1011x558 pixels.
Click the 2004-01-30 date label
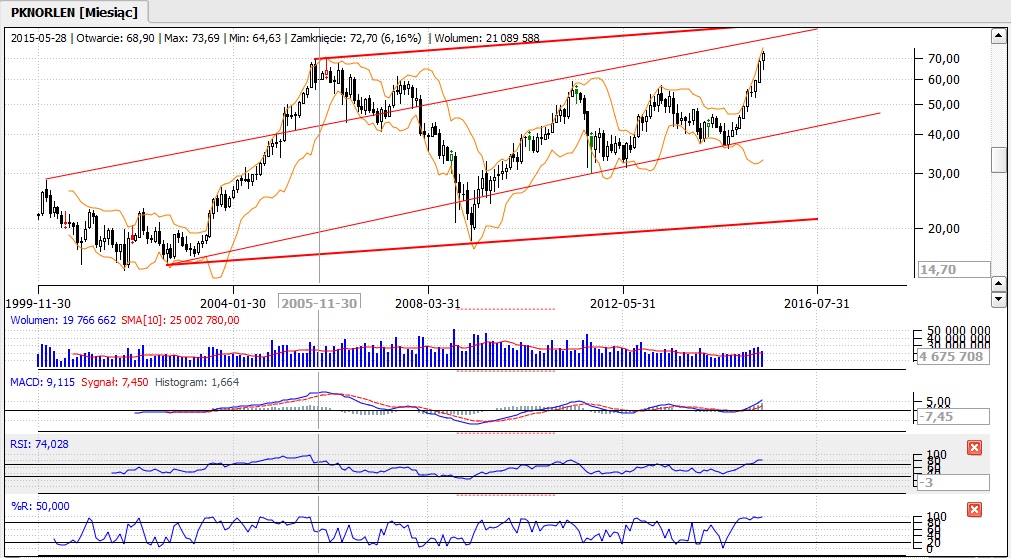coord(233,304)
